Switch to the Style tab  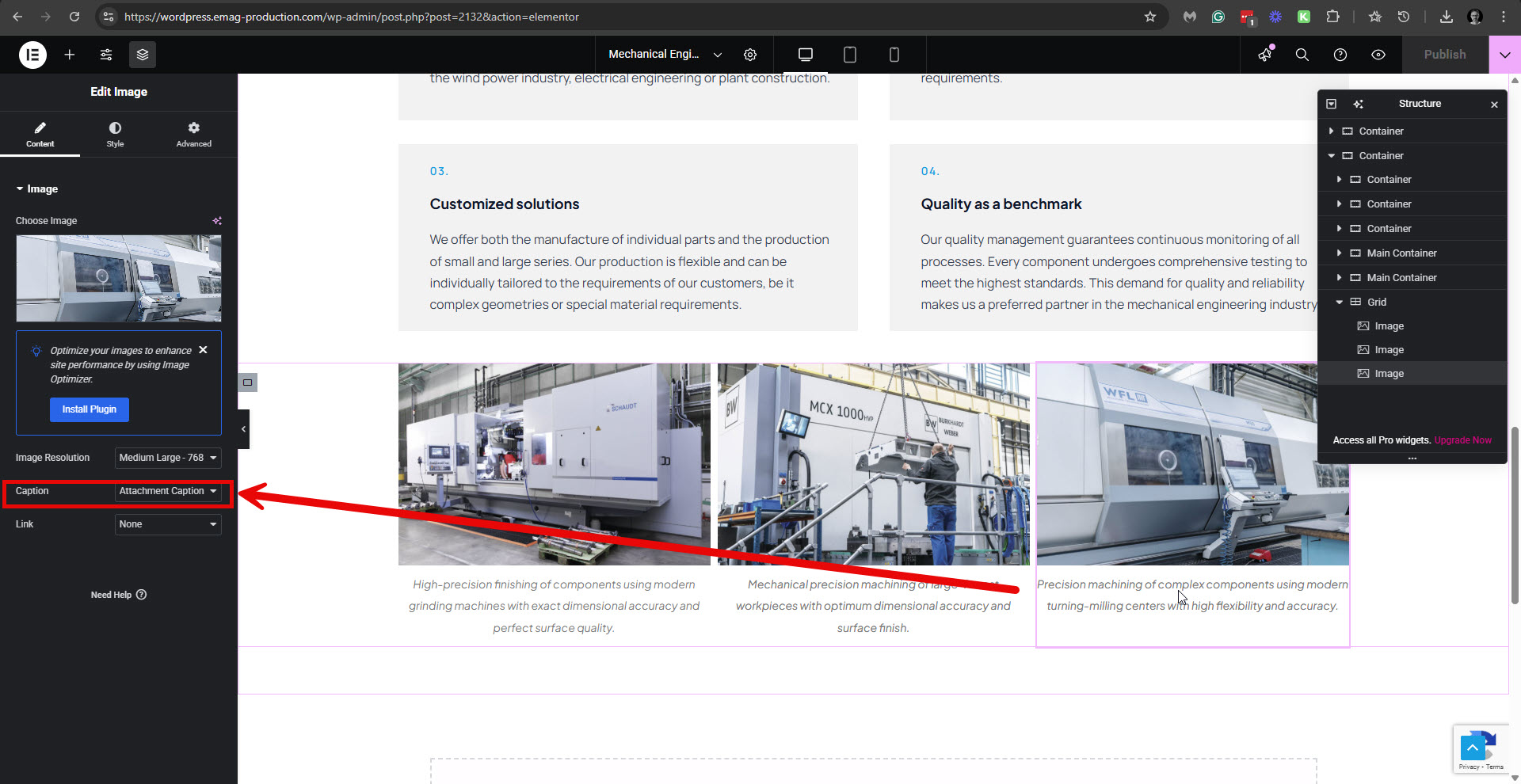coord(115,134)
